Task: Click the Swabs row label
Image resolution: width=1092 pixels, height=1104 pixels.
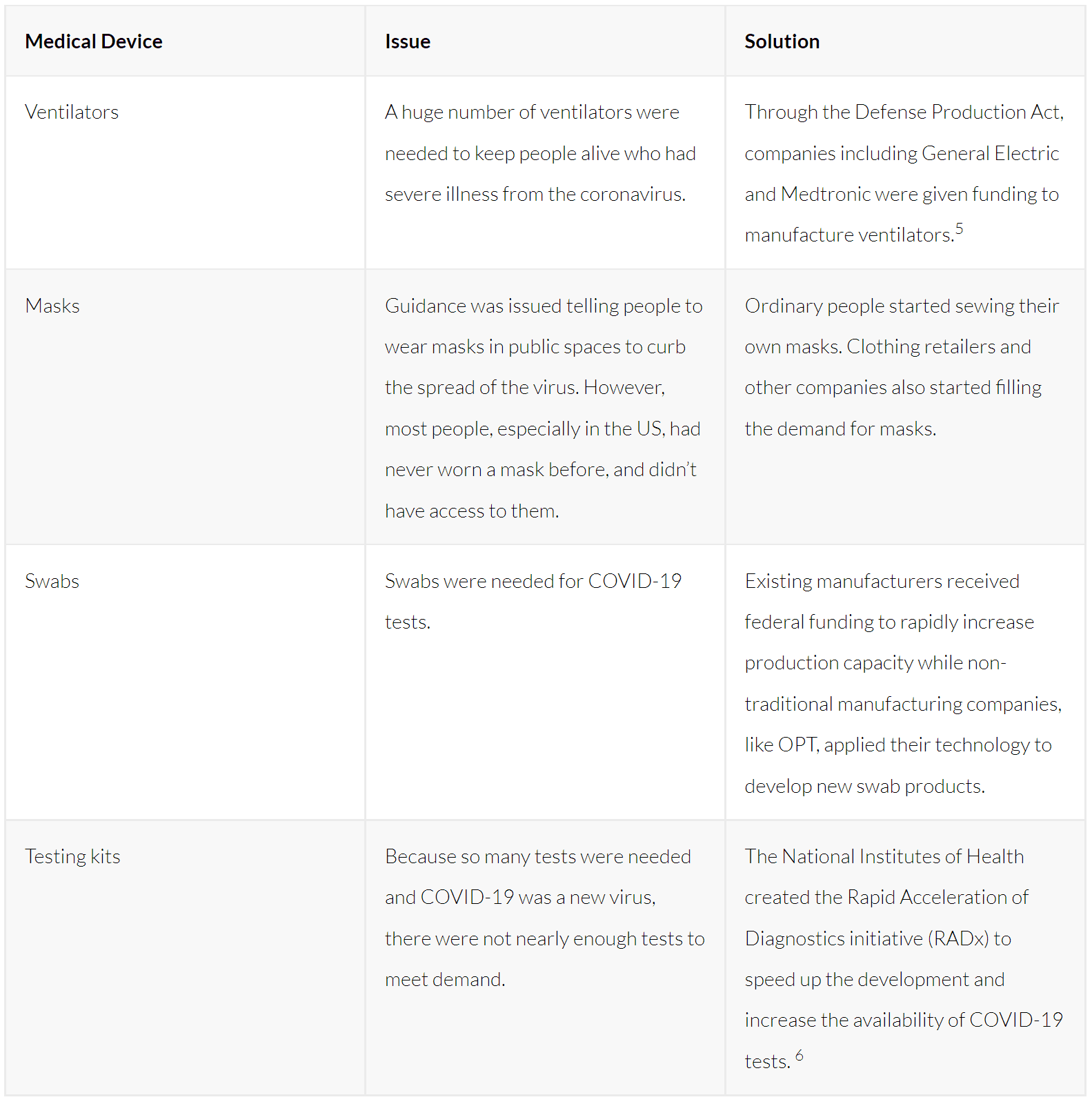Action: [52, 581]
